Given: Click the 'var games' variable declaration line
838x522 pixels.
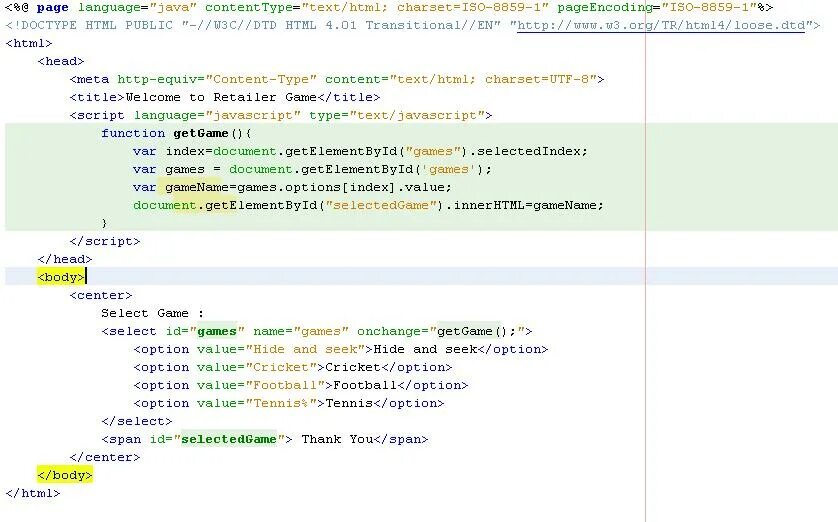Looking at the screenshot, I should [x=312, y=169].
